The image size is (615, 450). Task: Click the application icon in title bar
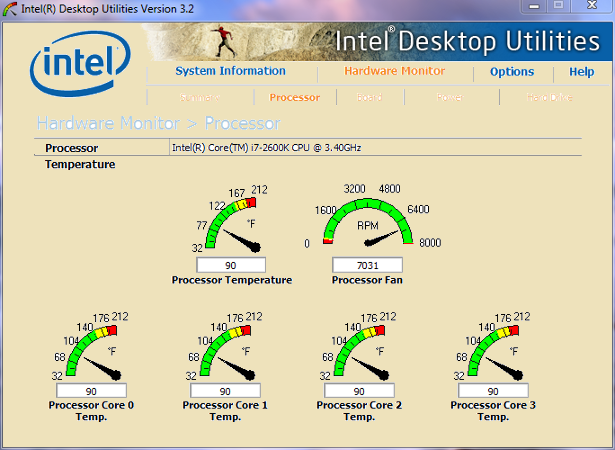[x=9, y=10]
